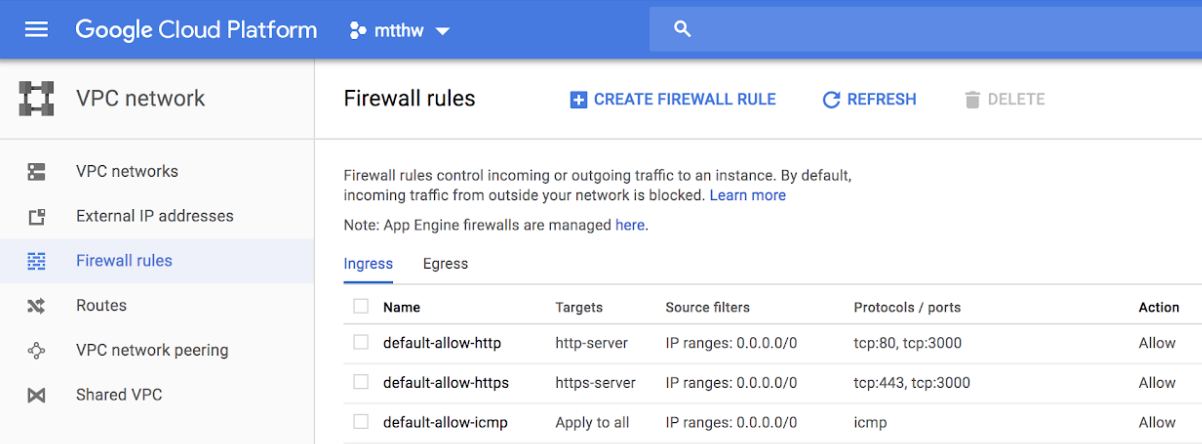Image resolution: width=1202 pixels, height=444 pixels.
Task: Click the search magnifier icon
Action: click(x=683, y=30)
